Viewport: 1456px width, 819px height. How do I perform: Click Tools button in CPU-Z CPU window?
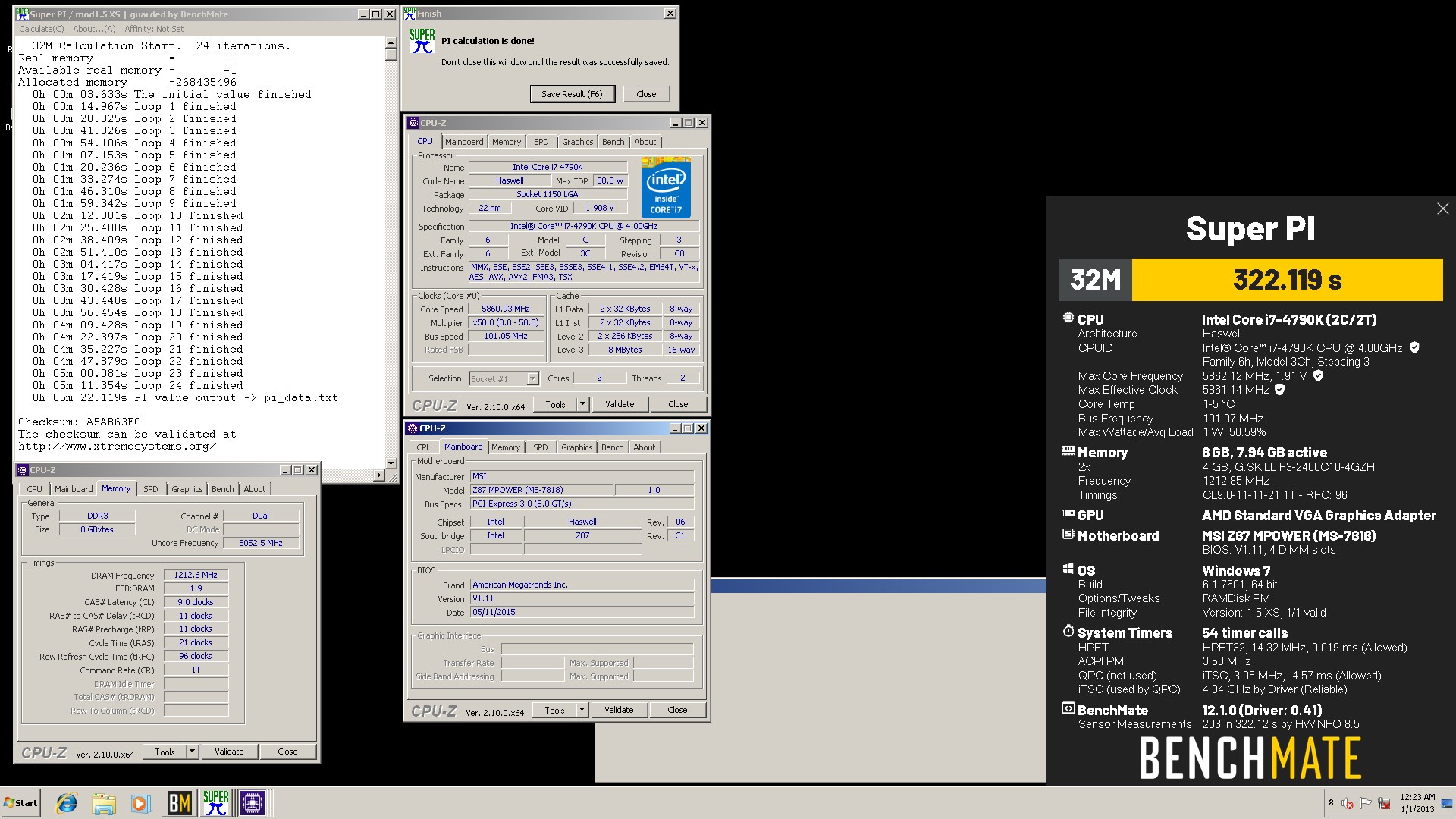click(x=555, y=405)
